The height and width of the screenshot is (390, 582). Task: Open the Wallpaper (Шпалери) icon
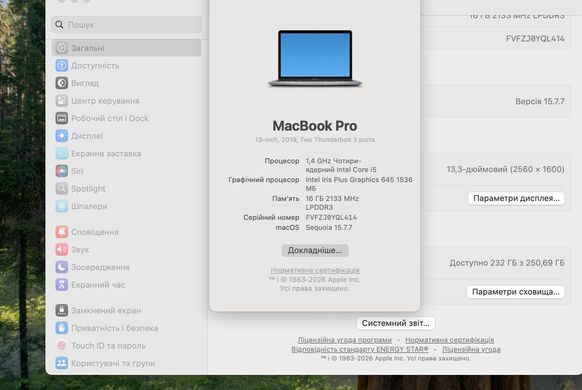click(62, 206)
